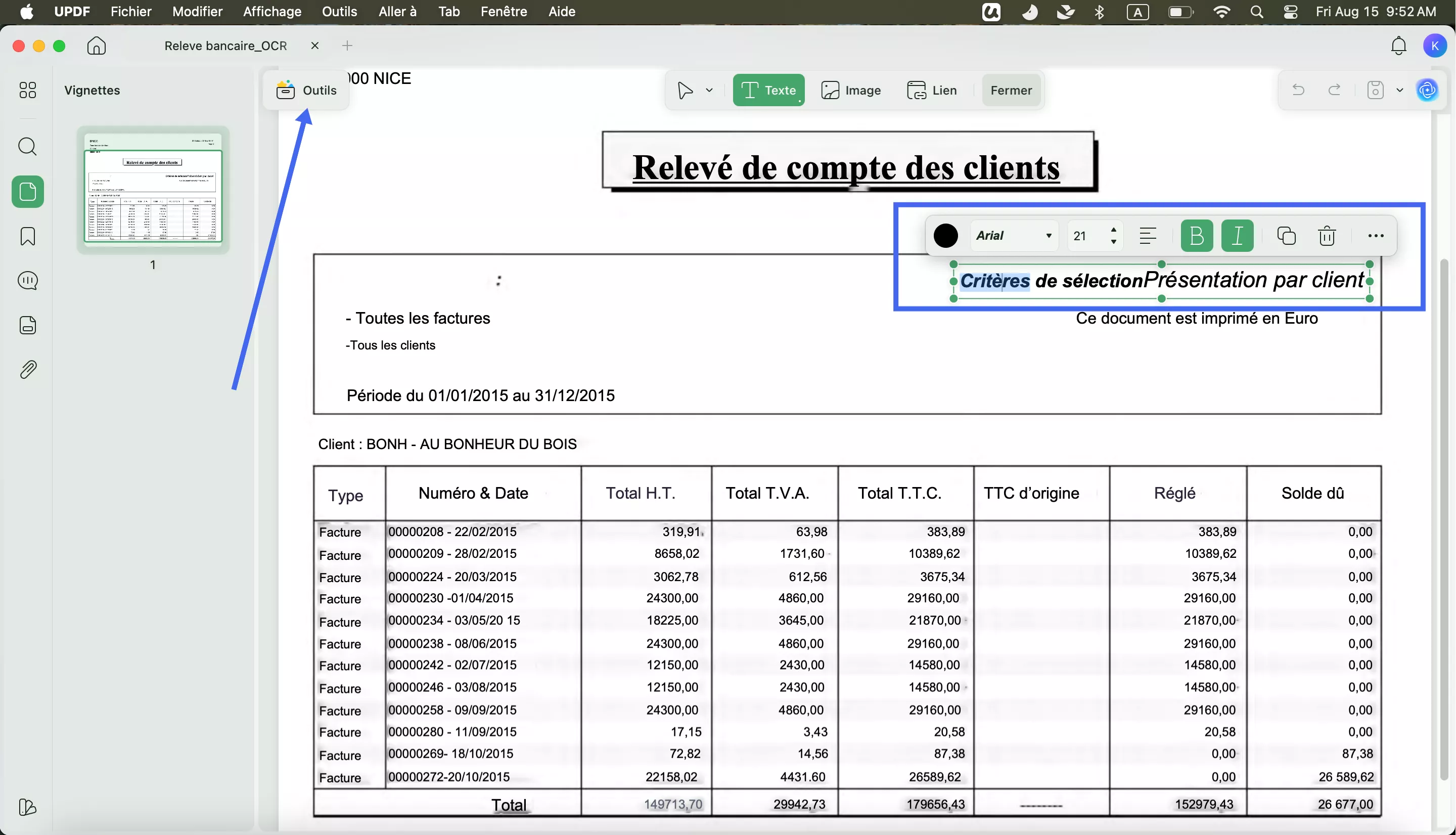Choose the black text color swatch
This screenshot has height=835, width=1456.
[x=945, y=236]
